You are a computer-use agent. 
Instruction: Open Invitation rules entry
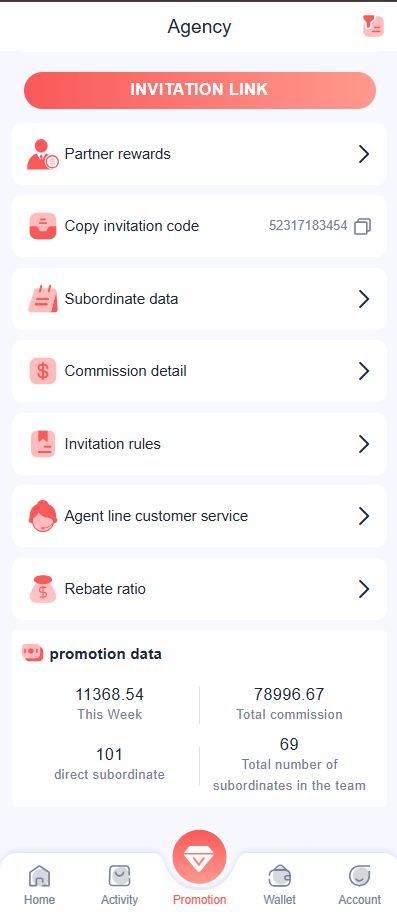199,444
